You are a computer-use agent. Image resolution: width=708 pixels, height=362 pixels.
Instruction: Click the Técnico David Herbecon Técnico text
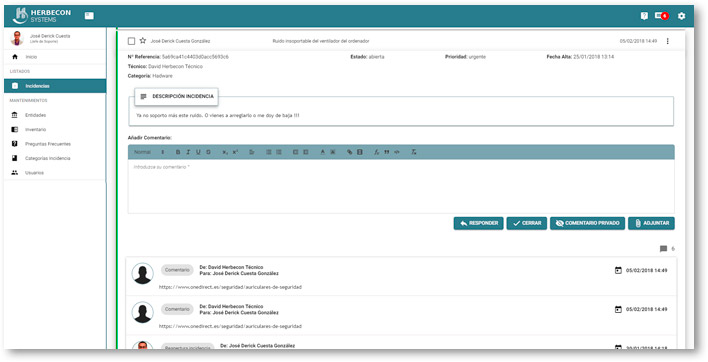point(165,66)
